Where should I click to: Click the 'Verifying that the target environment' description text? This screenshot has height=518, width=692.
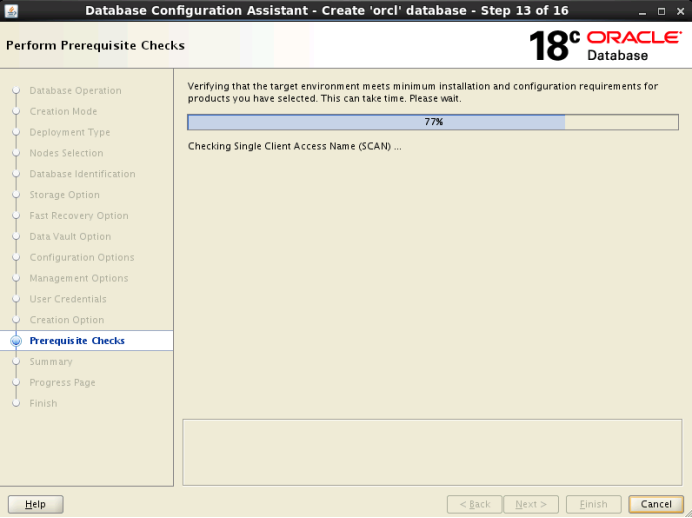pos(423,92)
